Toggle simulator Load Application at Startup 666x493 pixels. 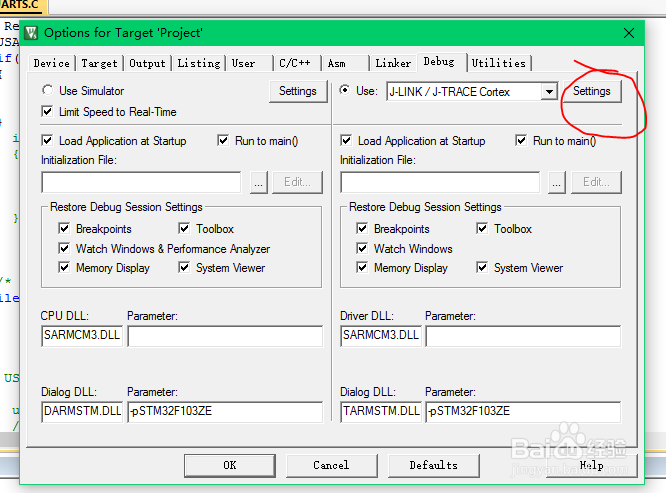tap(47, 141)
